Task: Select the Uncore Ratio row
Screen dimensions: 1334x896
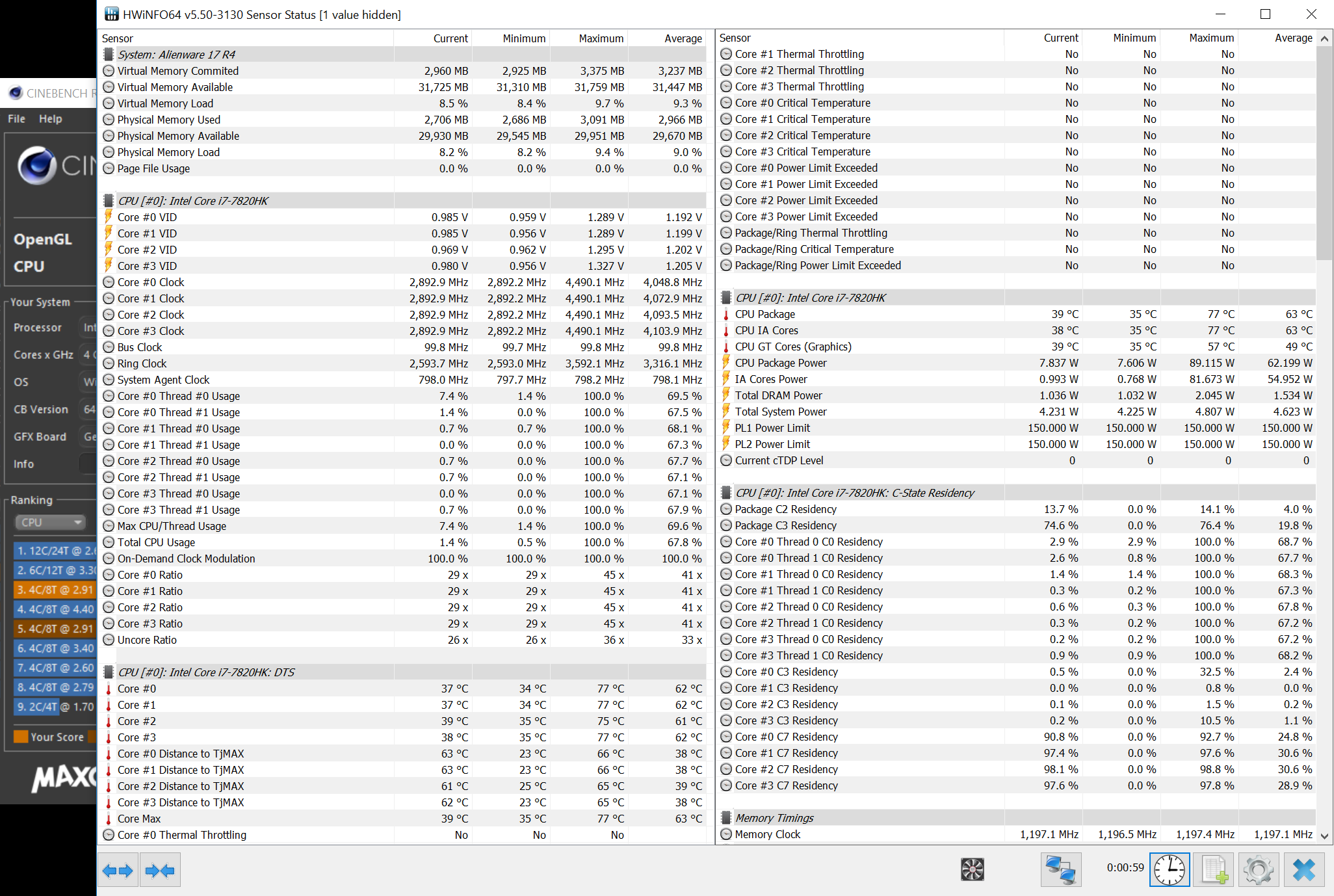Action: click(403, 640)
